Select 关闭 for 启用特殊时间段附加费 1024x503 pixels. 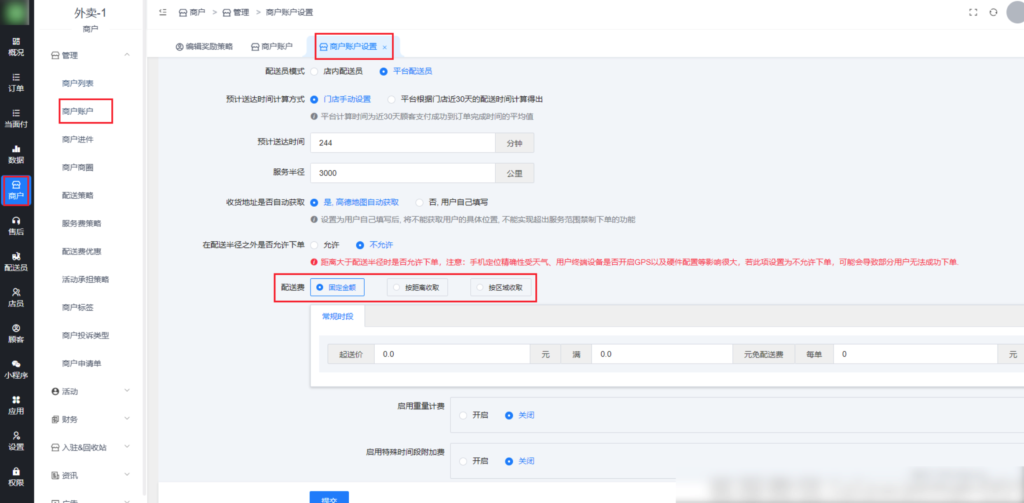tap(509, 461)
